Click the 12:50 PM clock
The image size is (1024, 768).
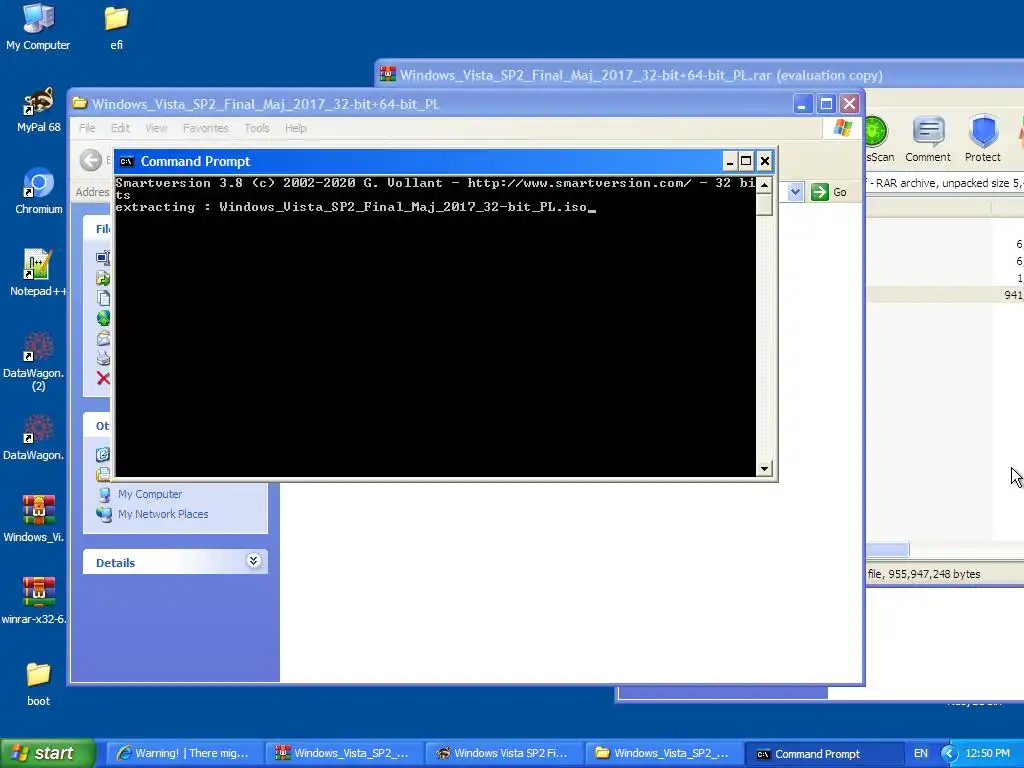coord(987,753)
